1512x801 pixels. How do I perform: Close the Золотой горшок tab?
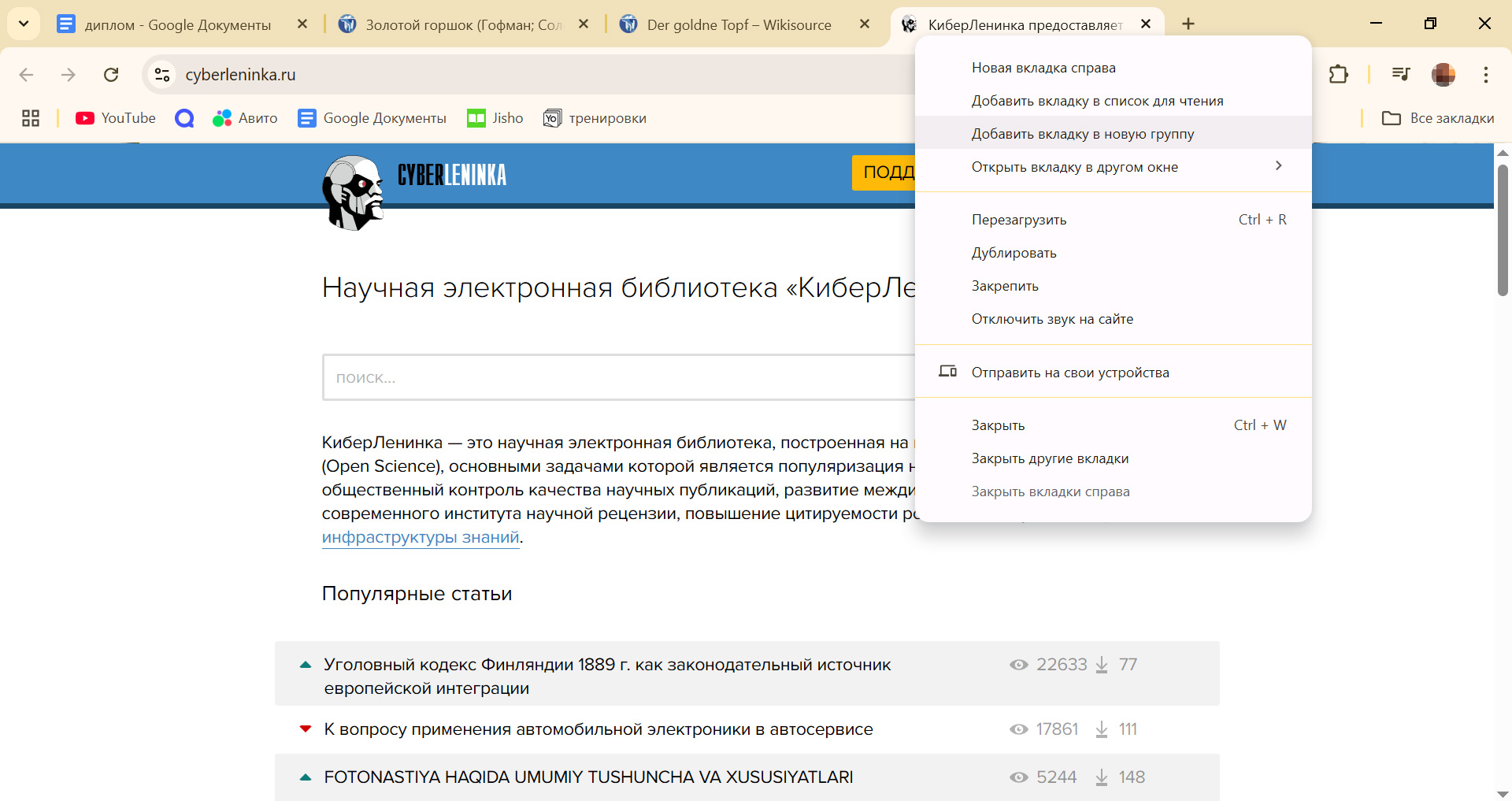point(584,24)
